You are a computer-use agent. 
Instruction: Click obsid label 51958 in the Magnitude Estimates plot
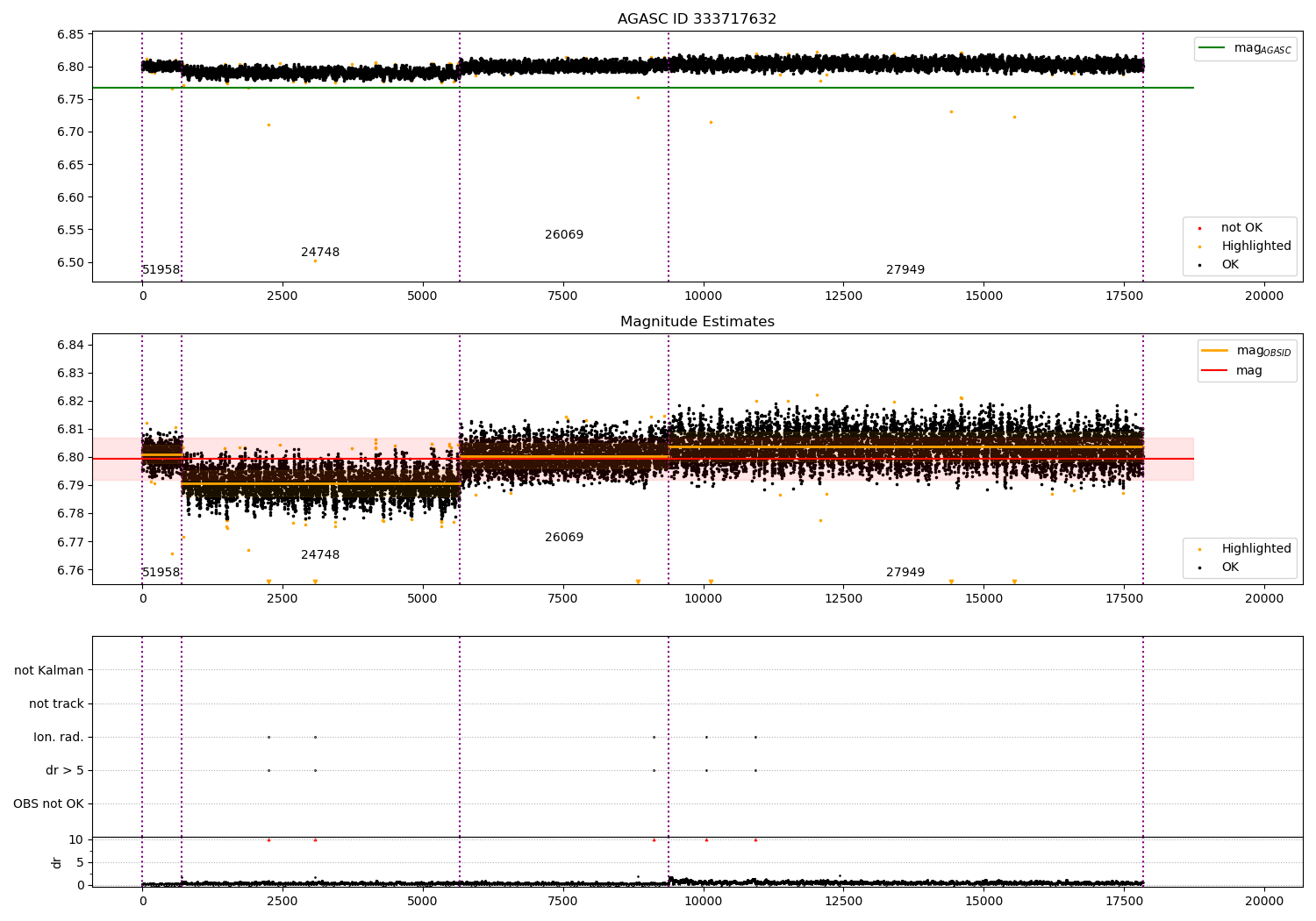[x=161, y=573]
